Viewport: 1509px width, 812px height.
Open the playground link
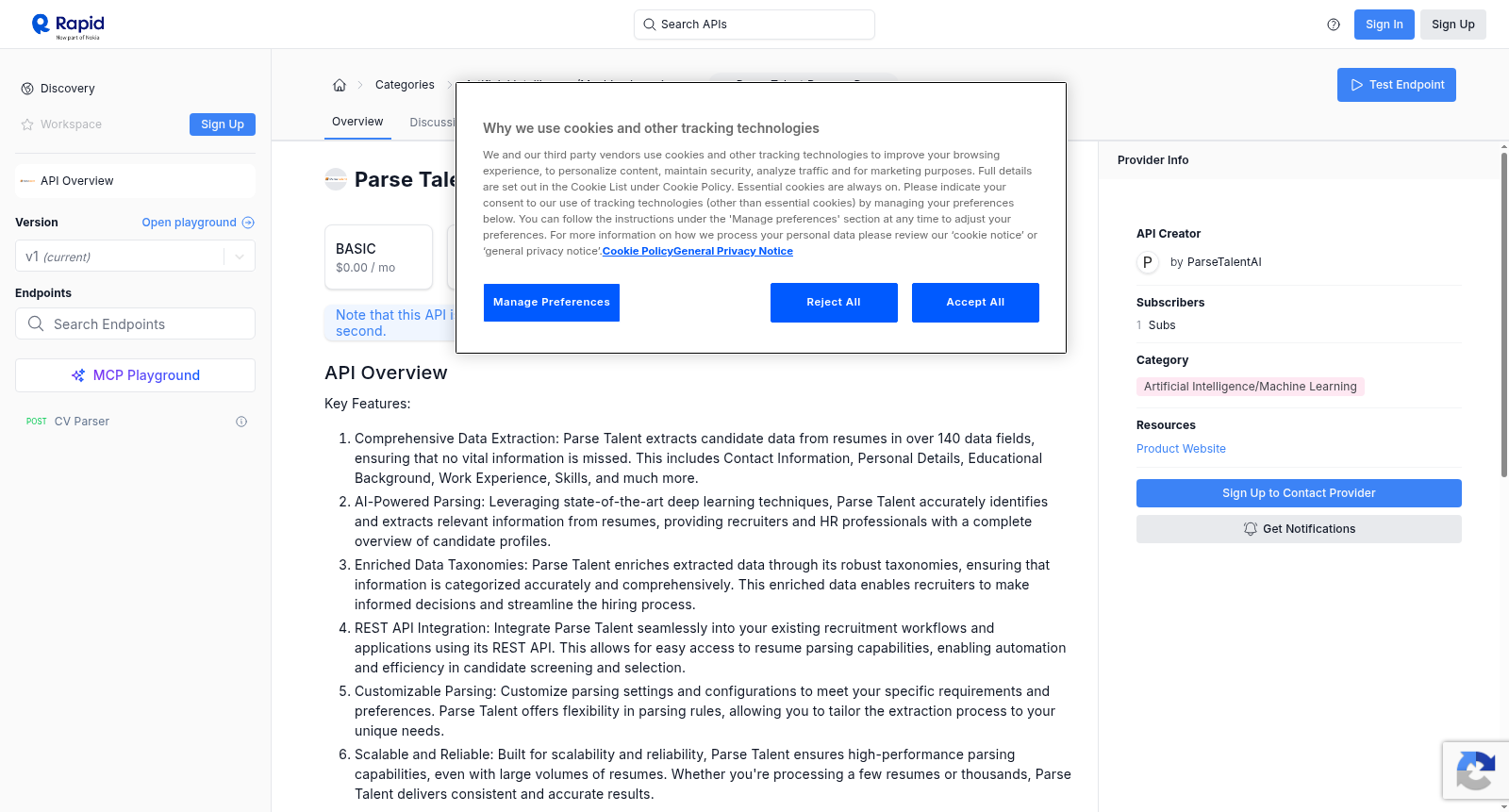[x=198, y=223]
